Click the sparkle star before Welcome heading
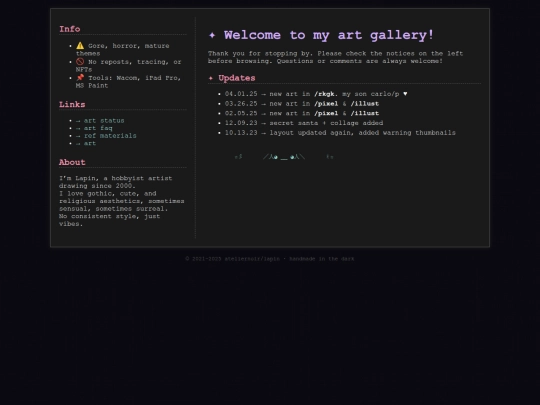The width and height of the screenshot is (540, 405). tap(212, 35)
